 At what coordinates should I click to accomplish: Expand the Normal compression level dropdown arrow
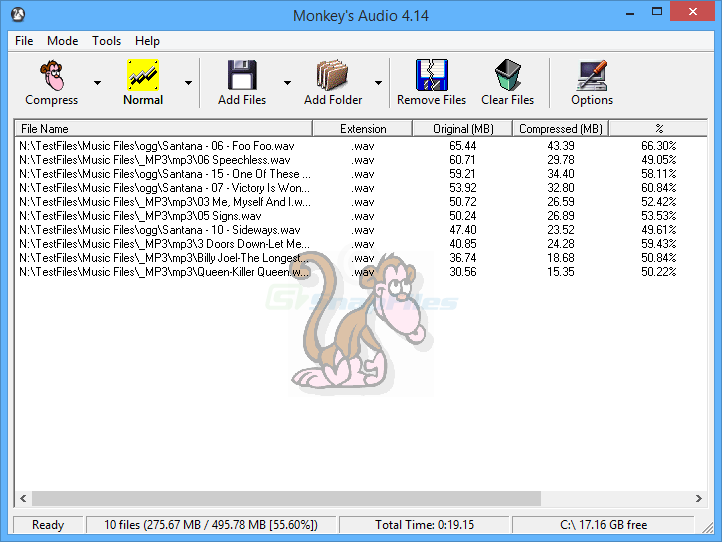[188, 83]
